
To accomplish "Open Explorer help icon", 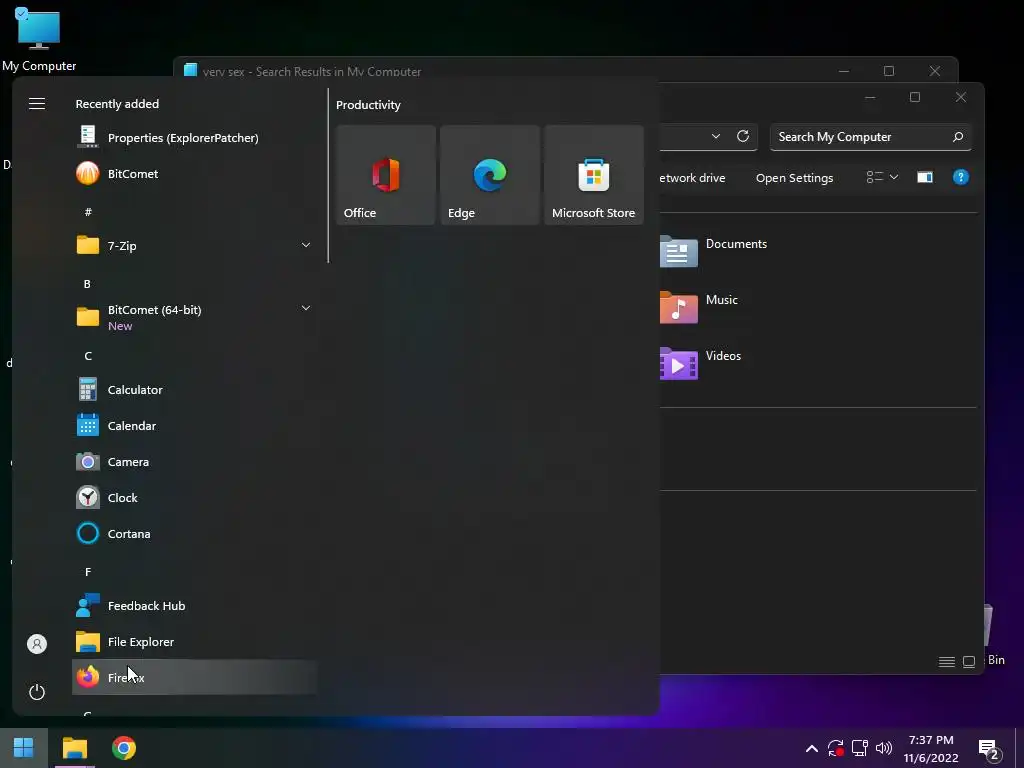I will pos(961,177).
